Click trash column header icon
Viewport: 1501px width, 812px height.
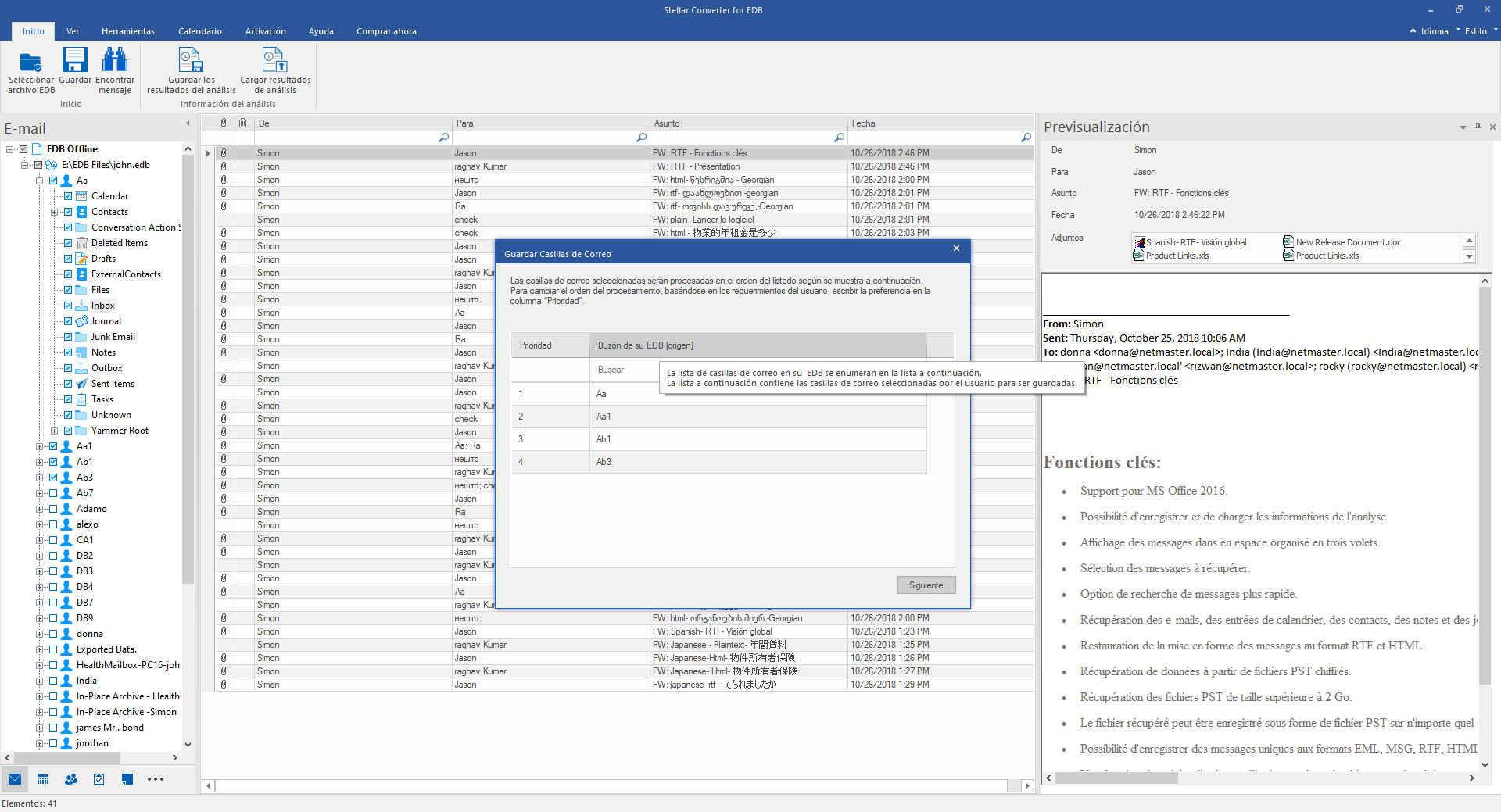pos(243,123)
